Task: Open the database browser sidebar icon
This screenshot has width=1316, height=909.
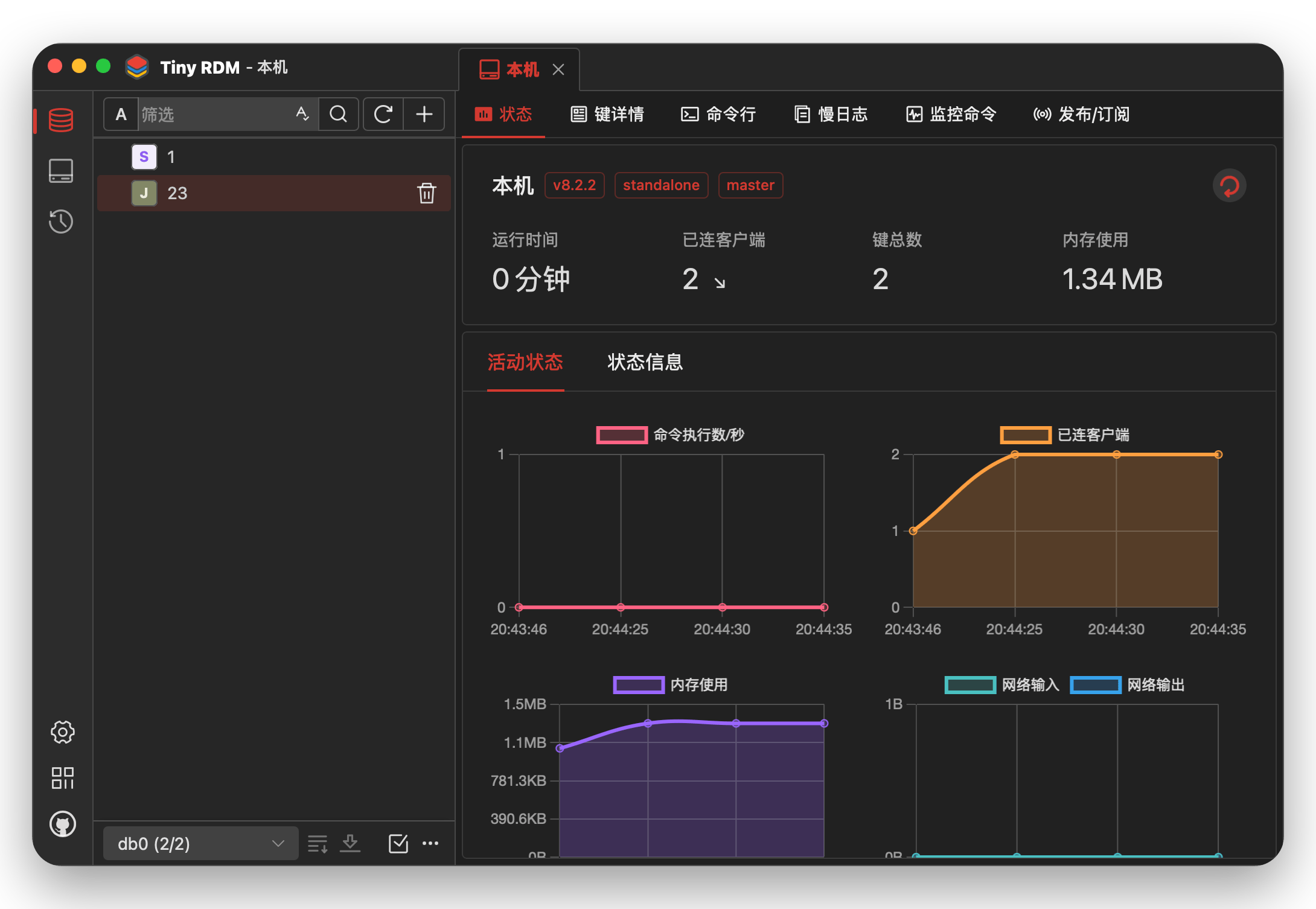Action: 61,120
